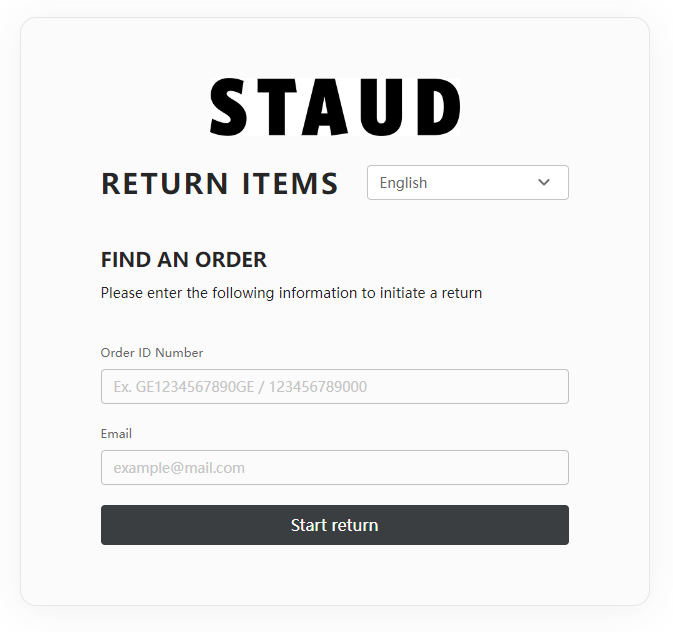Click the letter S in STAUD logo
Viewport: 673px width, 632px height.
tap(229, 107)
